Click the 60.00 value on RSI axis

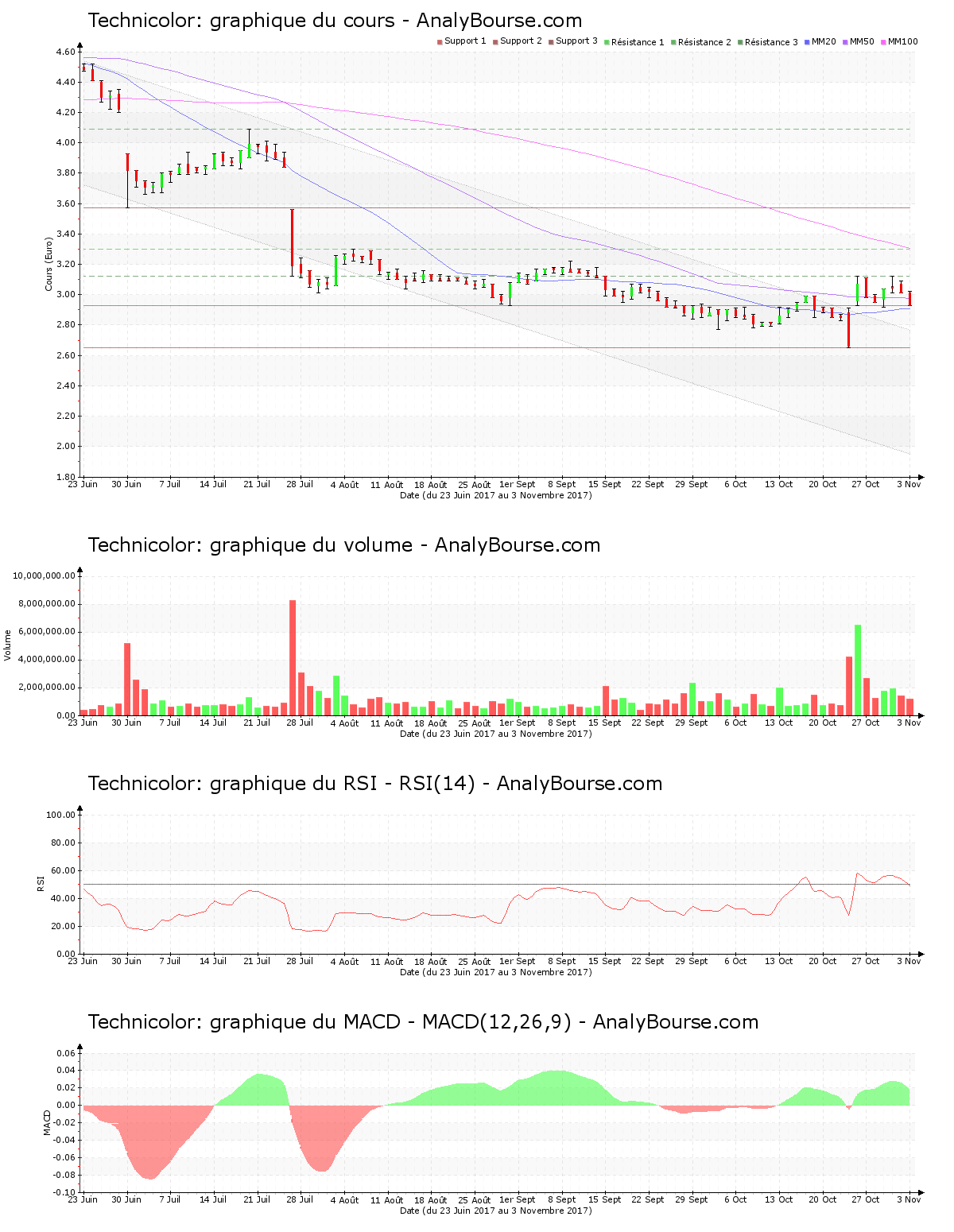click(x=64, y=870)
